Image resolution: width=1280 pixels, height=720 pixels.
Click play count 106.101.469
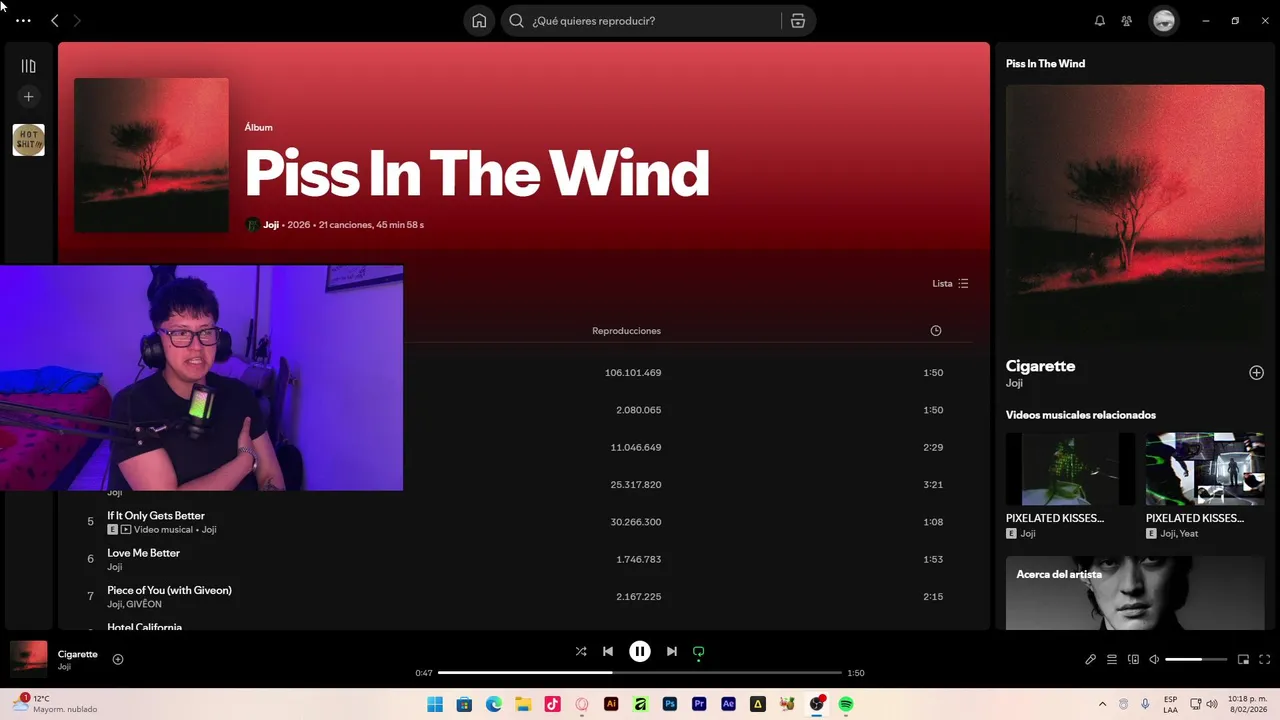[x=633, y=373]
